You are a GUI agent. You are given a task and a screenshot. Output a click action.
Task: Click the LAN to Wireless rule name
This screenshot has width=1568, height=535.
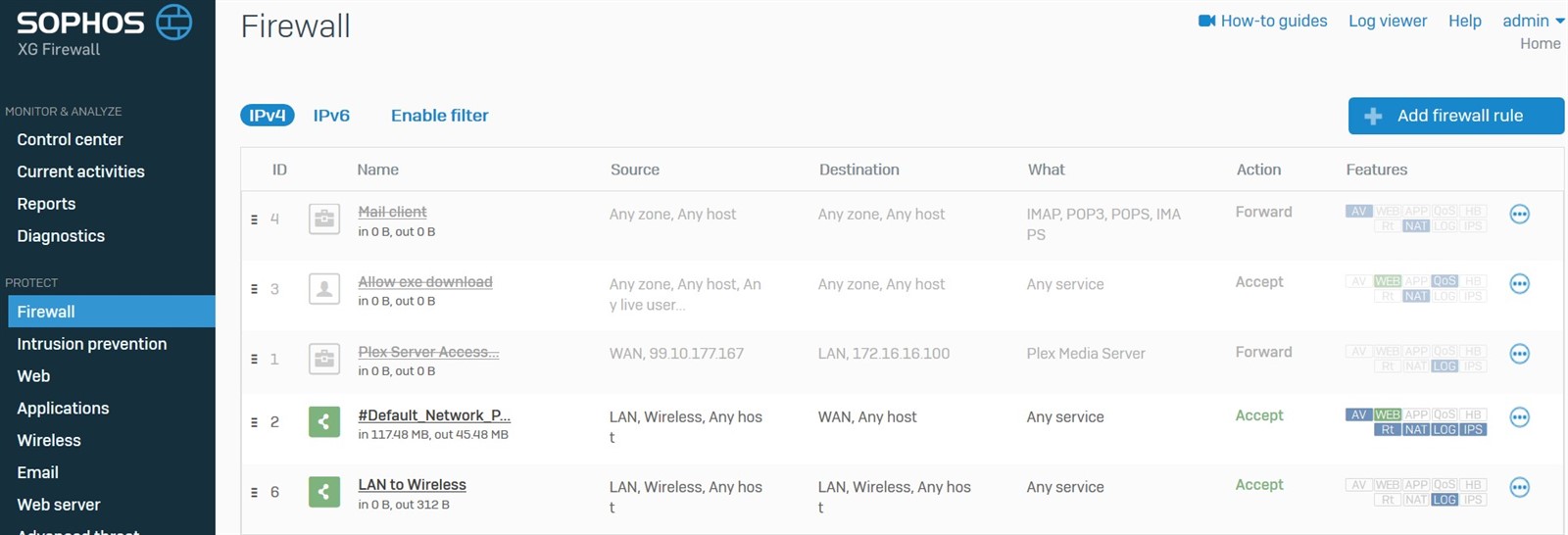pyautogui.click(x=412, y=485)
